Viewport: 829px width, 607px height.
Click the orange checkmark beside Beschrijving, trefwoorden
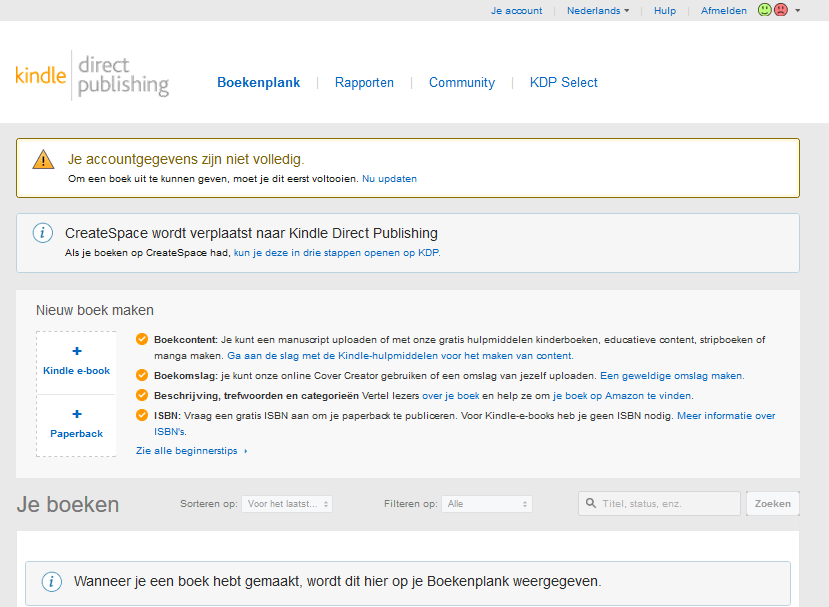pos(142,396)
